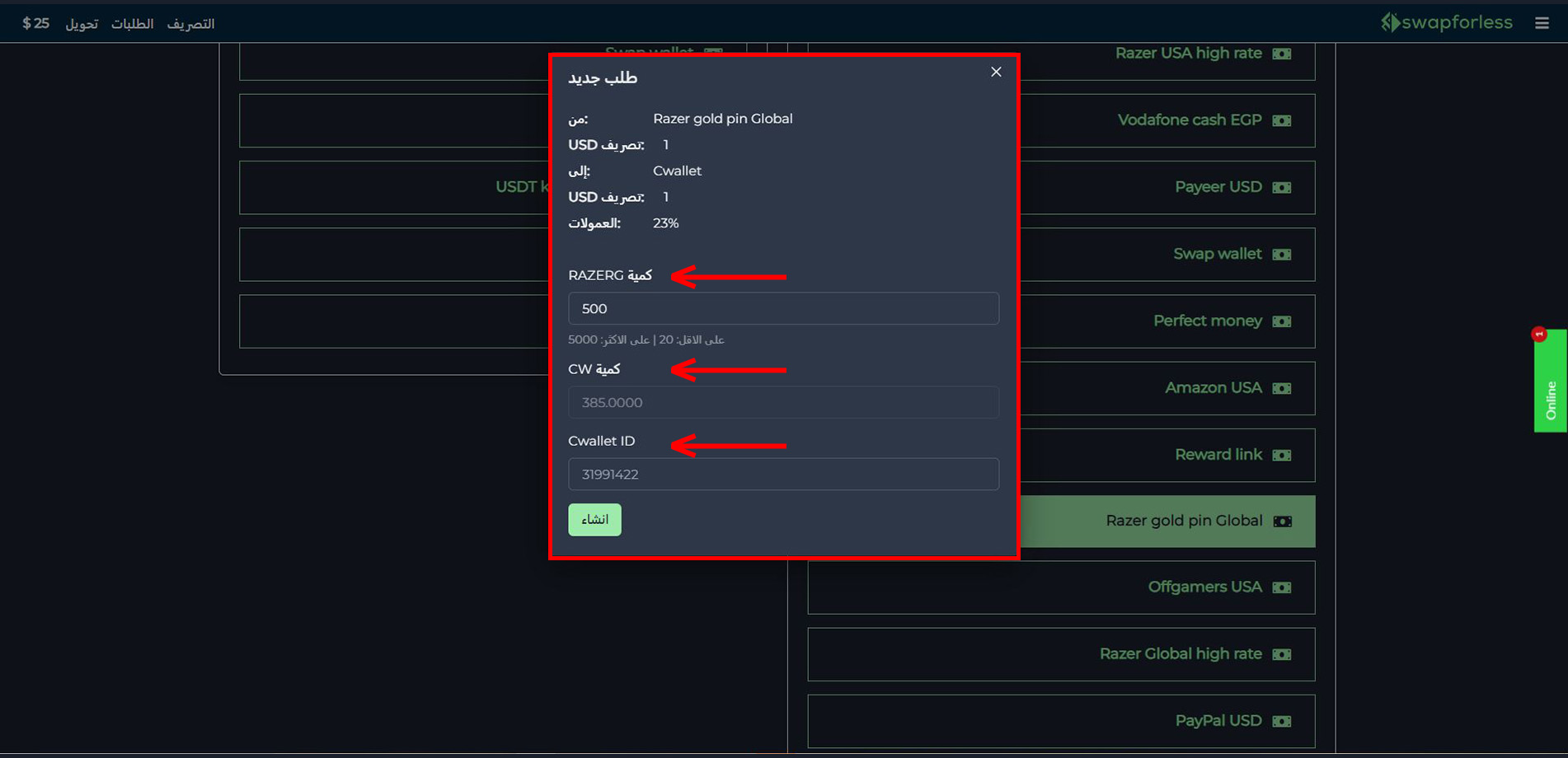Click the 23% commission value
This screenshot has height=758, width=1568.
coord(666,223)
